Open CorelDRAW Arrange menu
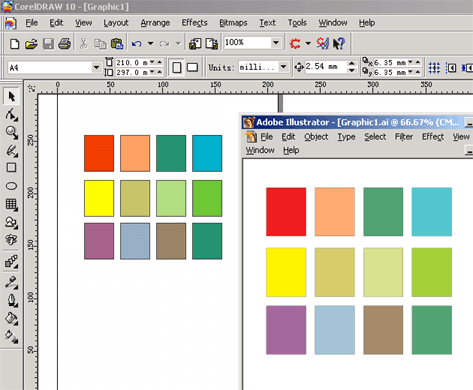 tap(155, 23)
